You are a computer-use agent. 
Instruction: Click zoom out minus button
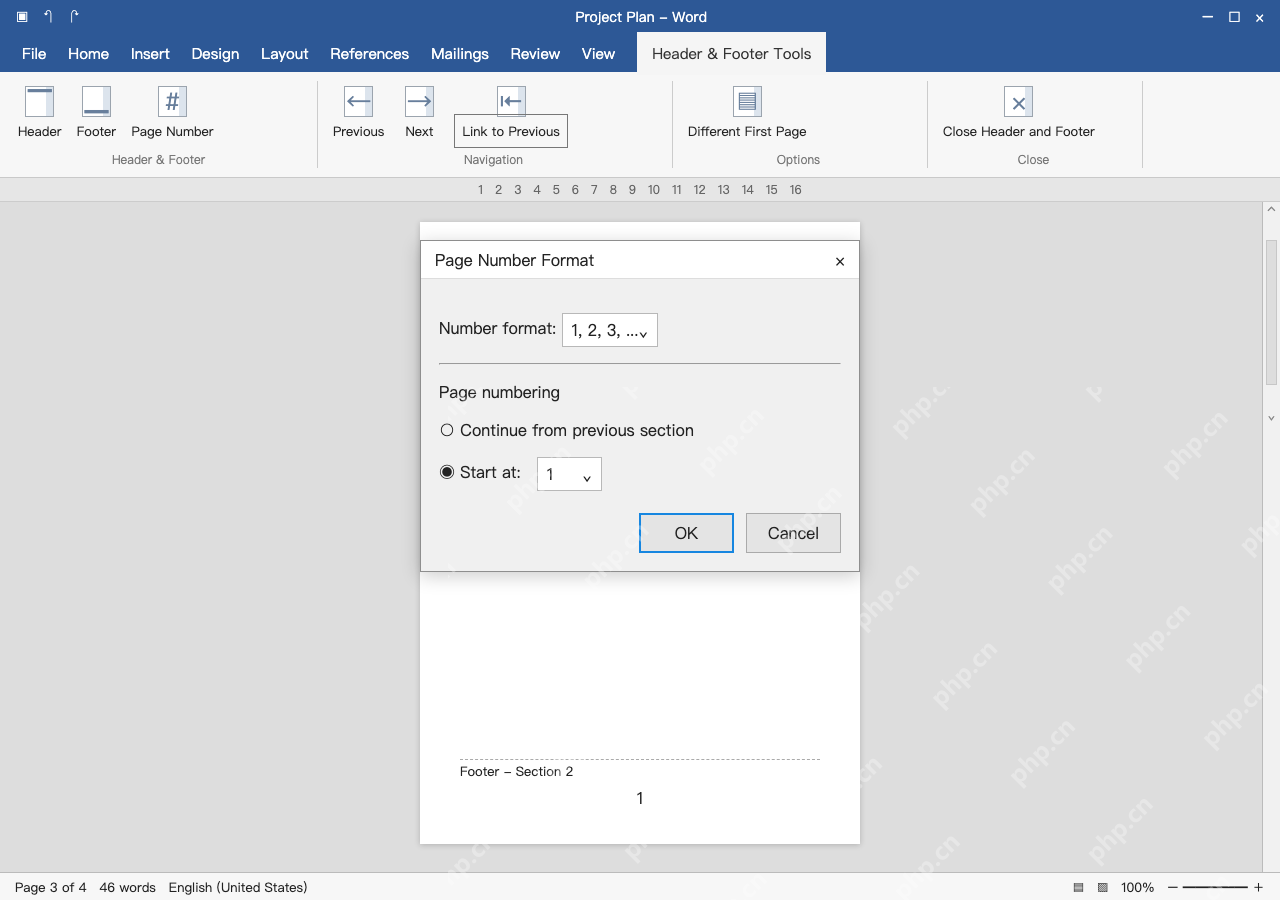click(x=1173, y=887)
